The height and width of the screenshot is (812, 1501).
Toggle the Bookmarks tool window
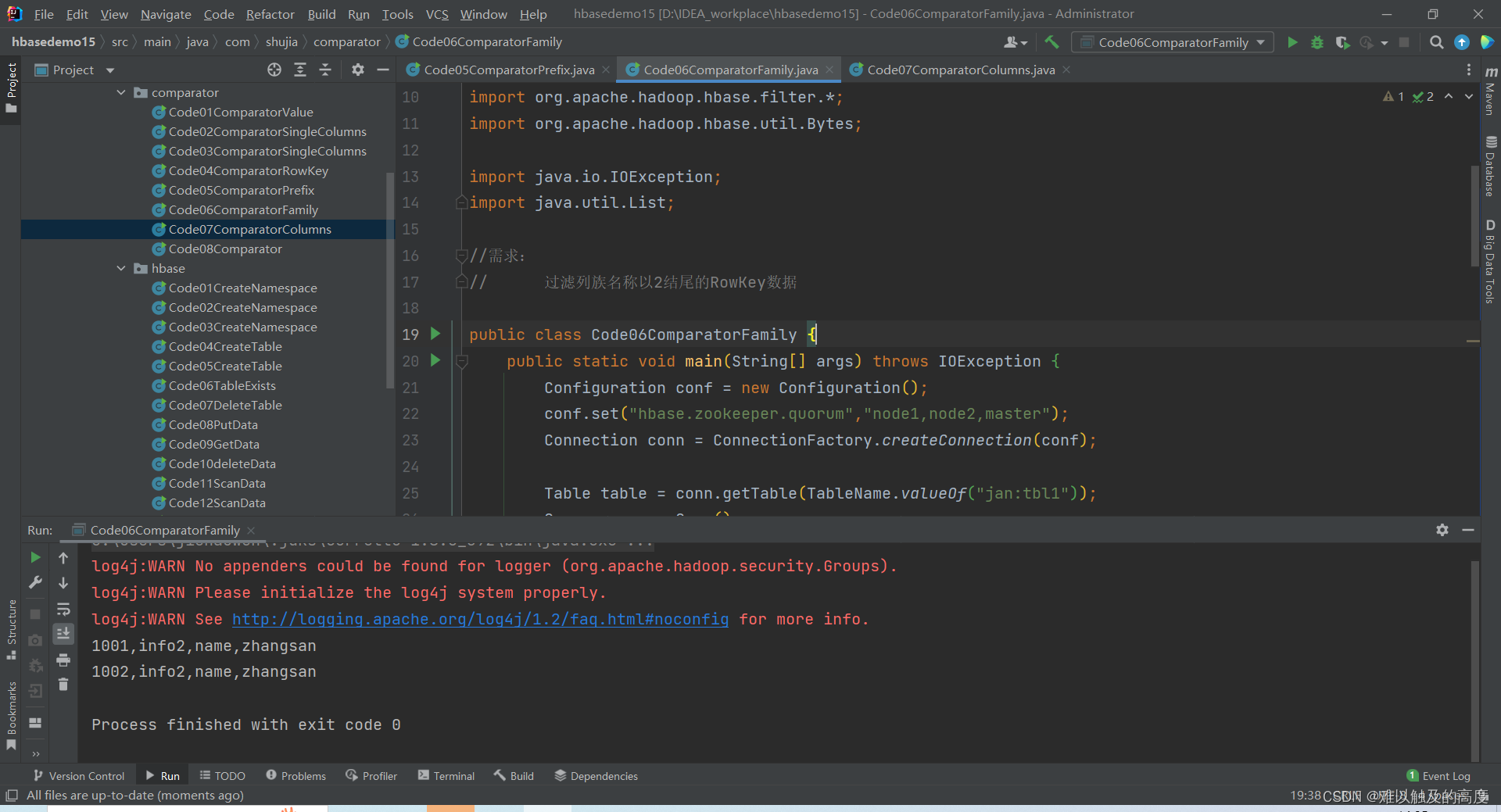point(11,715)
